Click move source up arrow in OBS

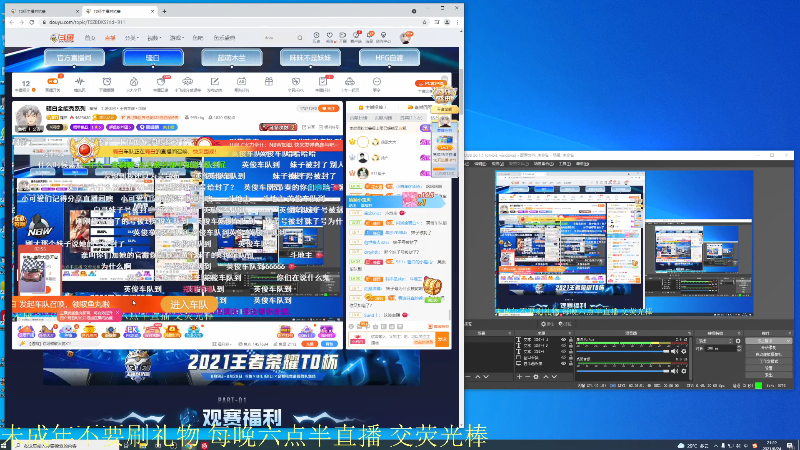[546, 377]
